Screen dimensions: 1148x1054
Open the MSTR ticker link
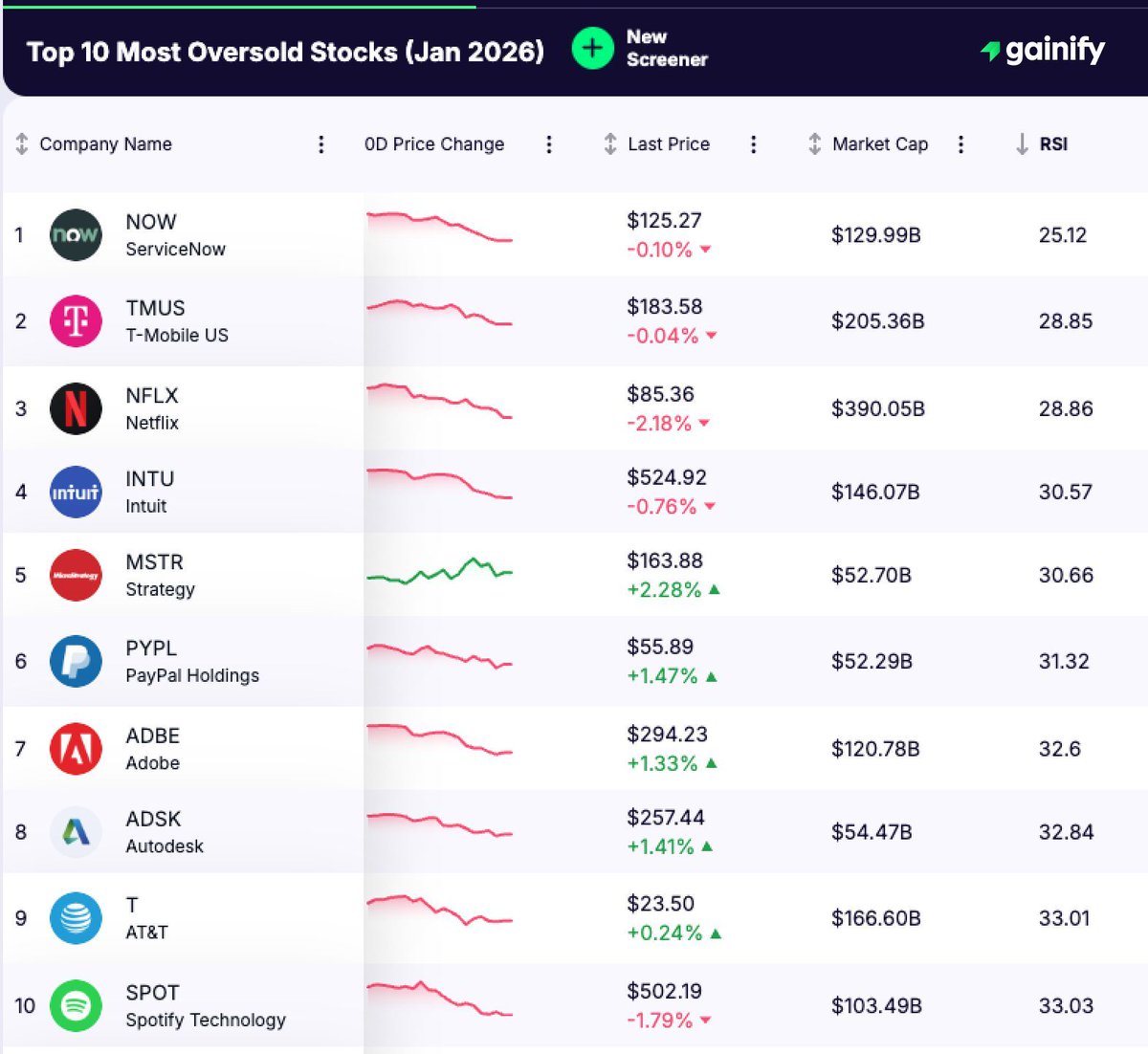154,561
